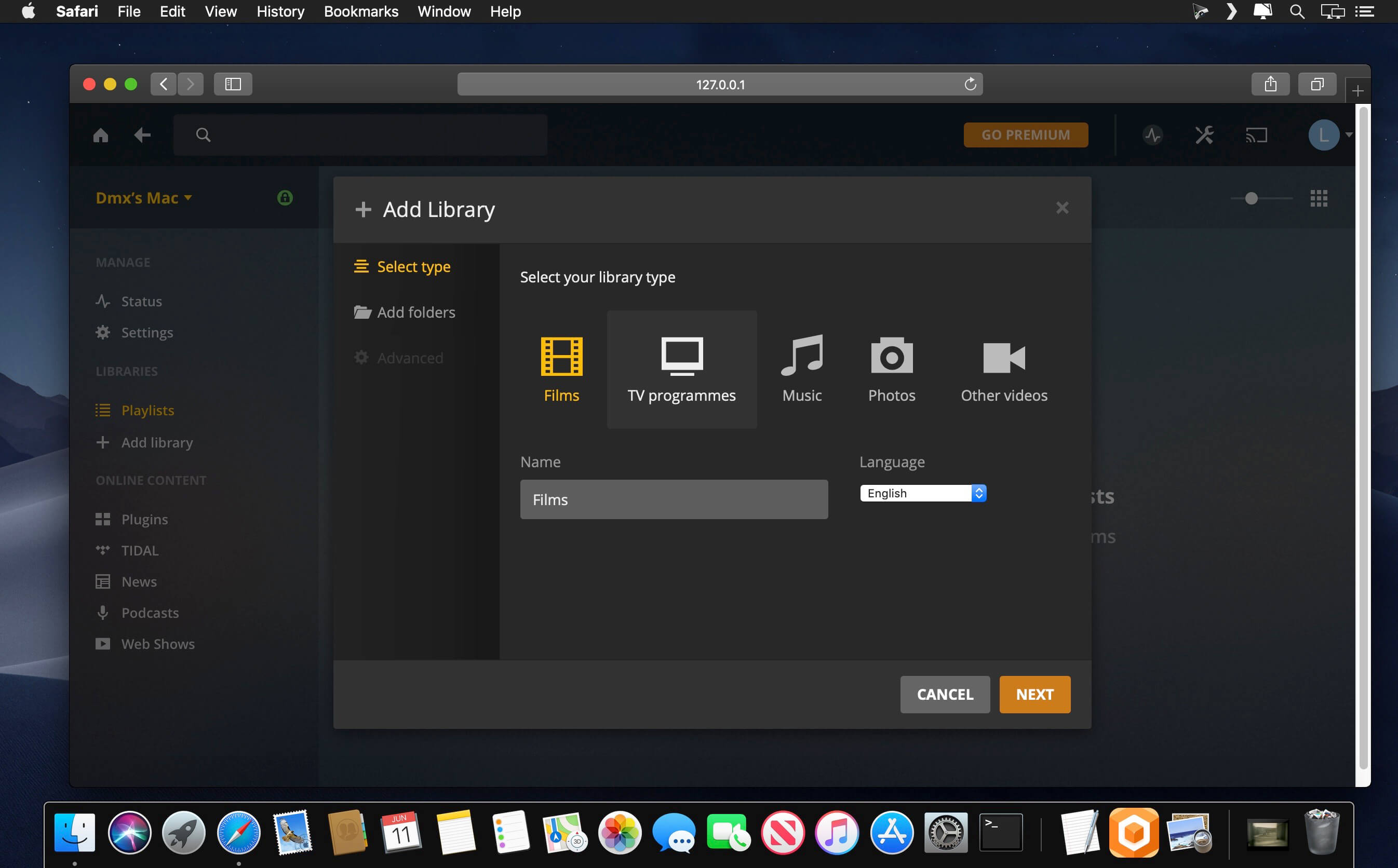Open the Help menu
The image size is (1398, 868).
point(505,11)
